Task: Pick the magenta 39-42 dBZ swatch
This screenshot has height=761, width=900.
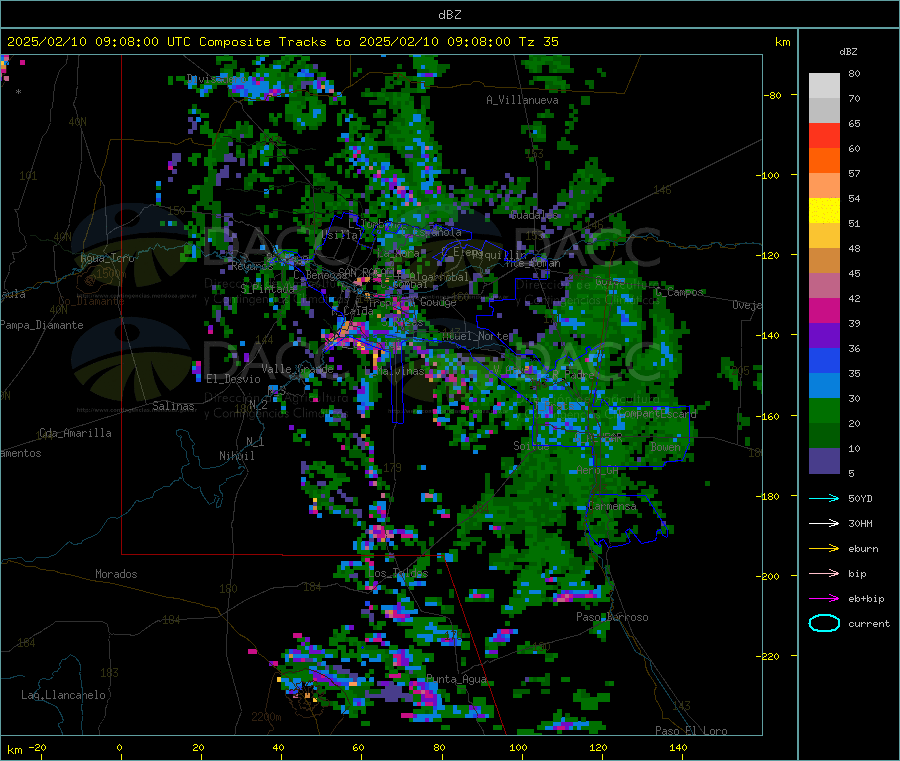Action: pyautogui.click(x=824, y=310)
